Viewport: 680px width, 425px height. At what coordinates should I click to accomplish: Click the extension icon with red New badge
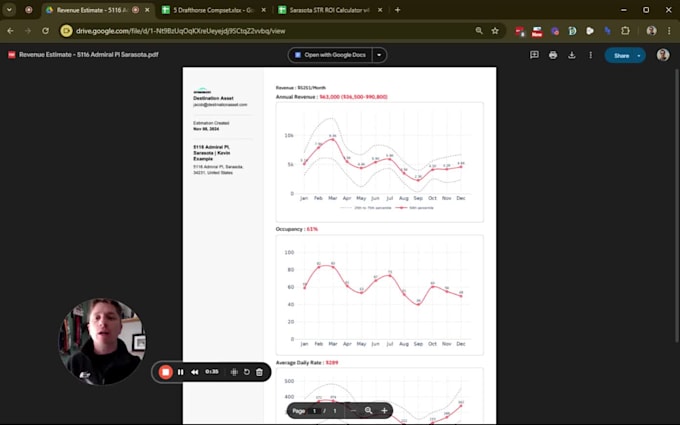point(537,31)
